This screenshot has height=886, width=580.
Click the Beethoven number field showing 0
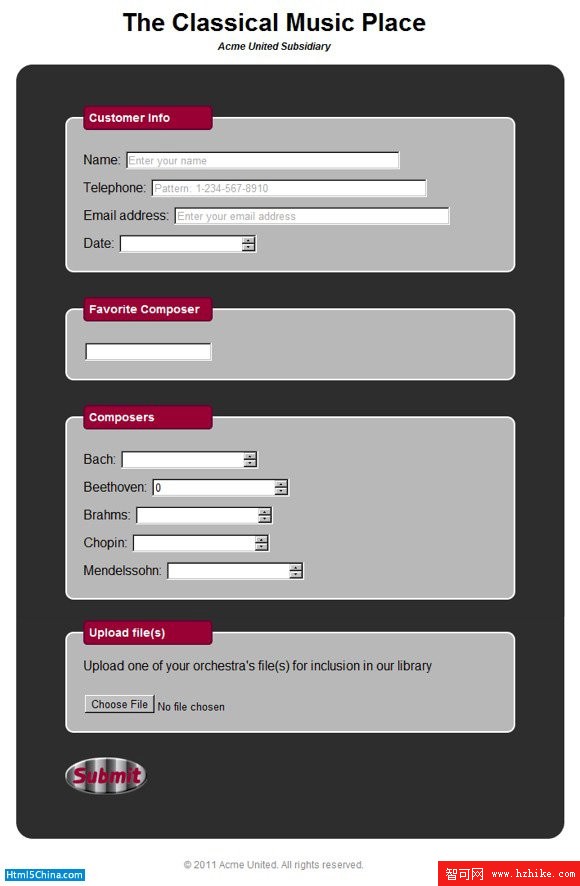(214, 487)
